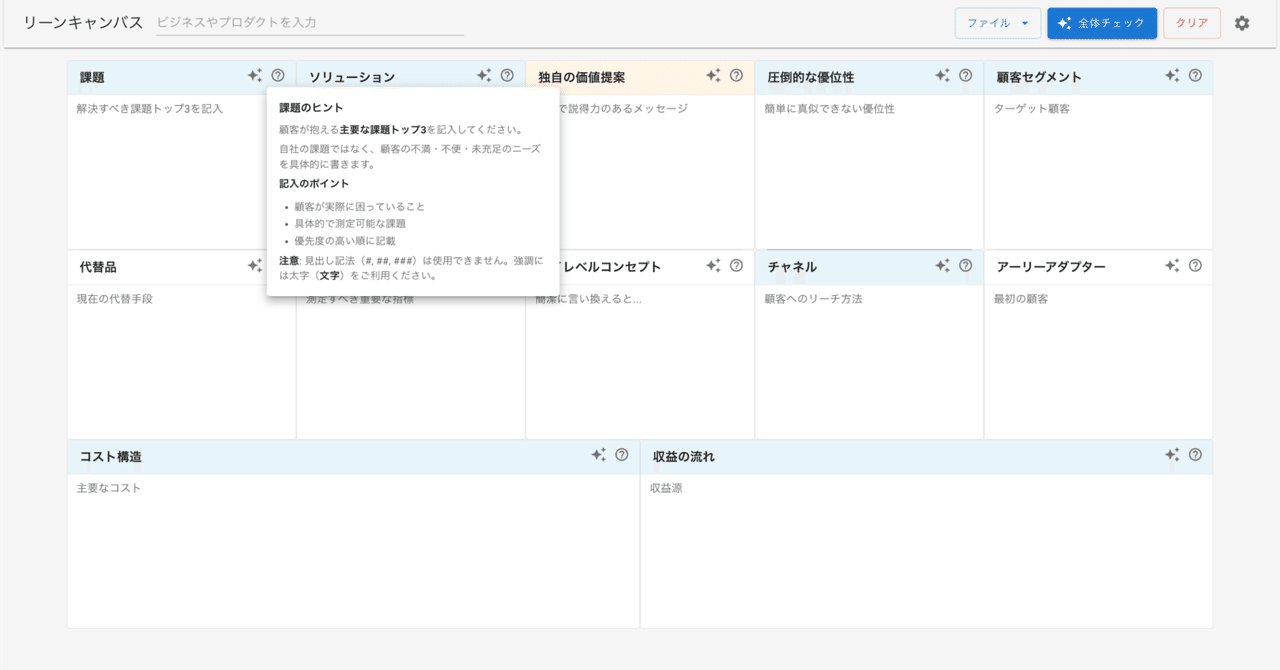
Task: Click the AI assist icon for 独自の価値提案
Action: pyautogui.click(x=714, y=75)
